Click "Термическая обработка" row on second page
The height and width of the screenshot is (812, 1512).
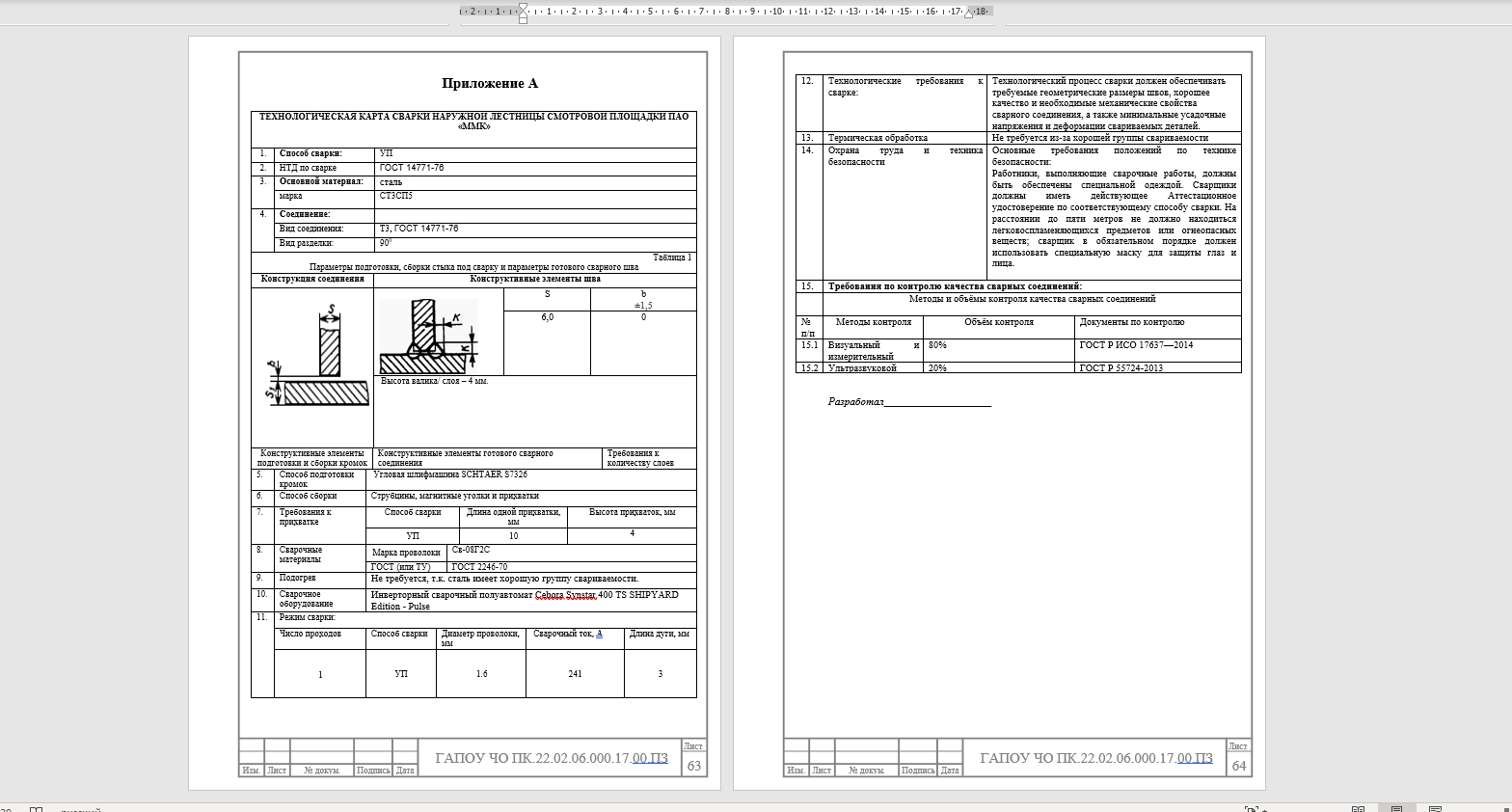877,138
